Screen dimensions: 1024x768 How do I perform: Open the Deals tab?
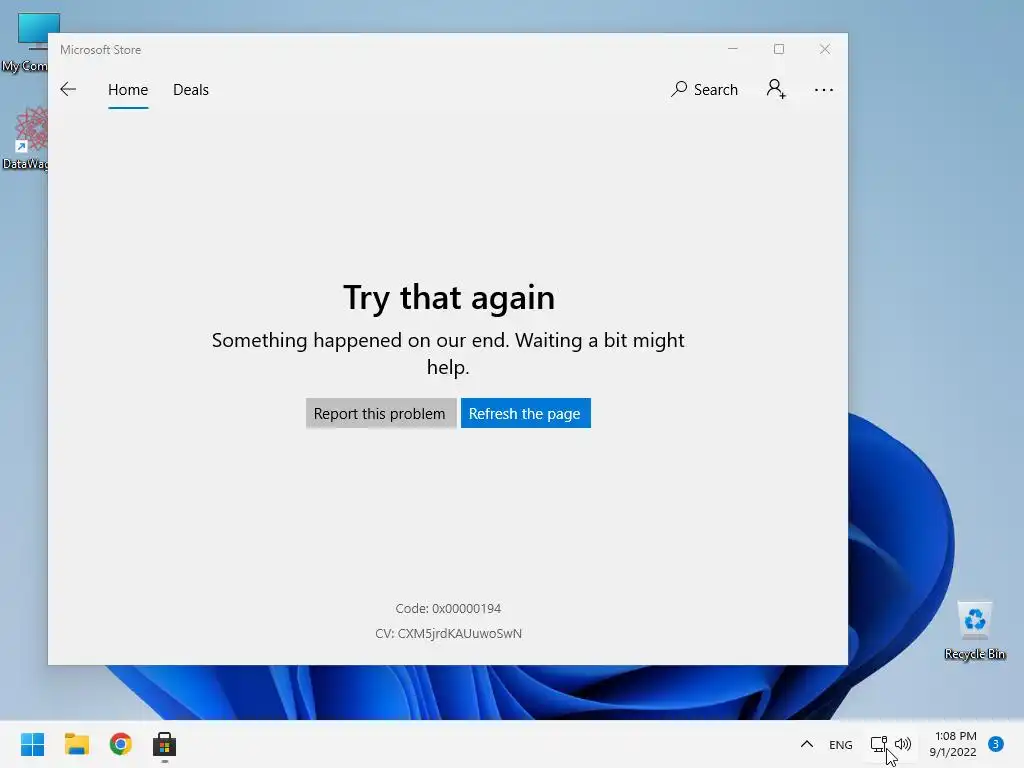(191, 89)
